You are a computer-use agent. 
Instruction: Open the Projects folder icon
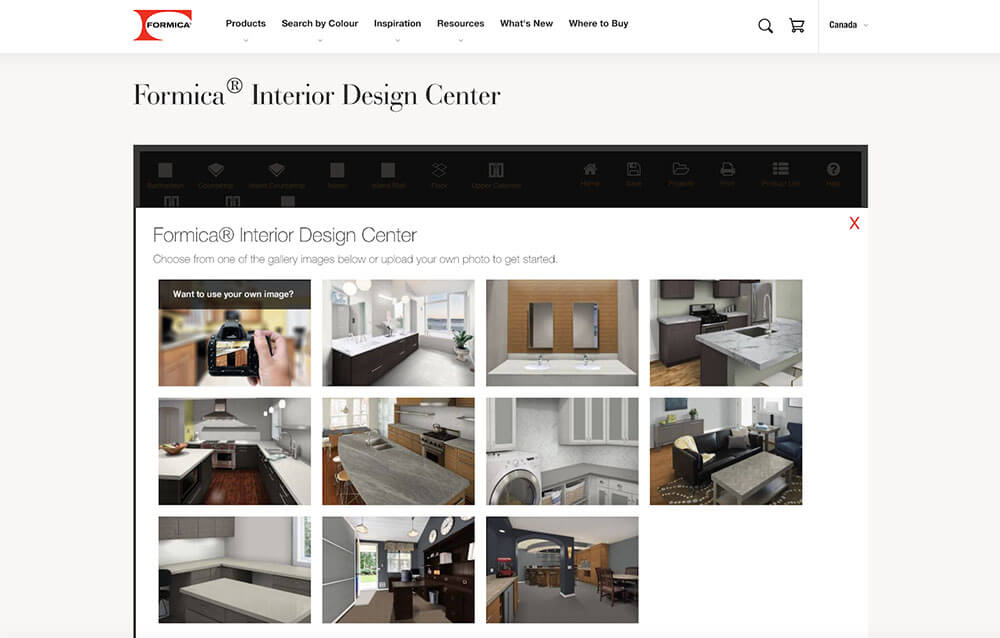(681, 172)
